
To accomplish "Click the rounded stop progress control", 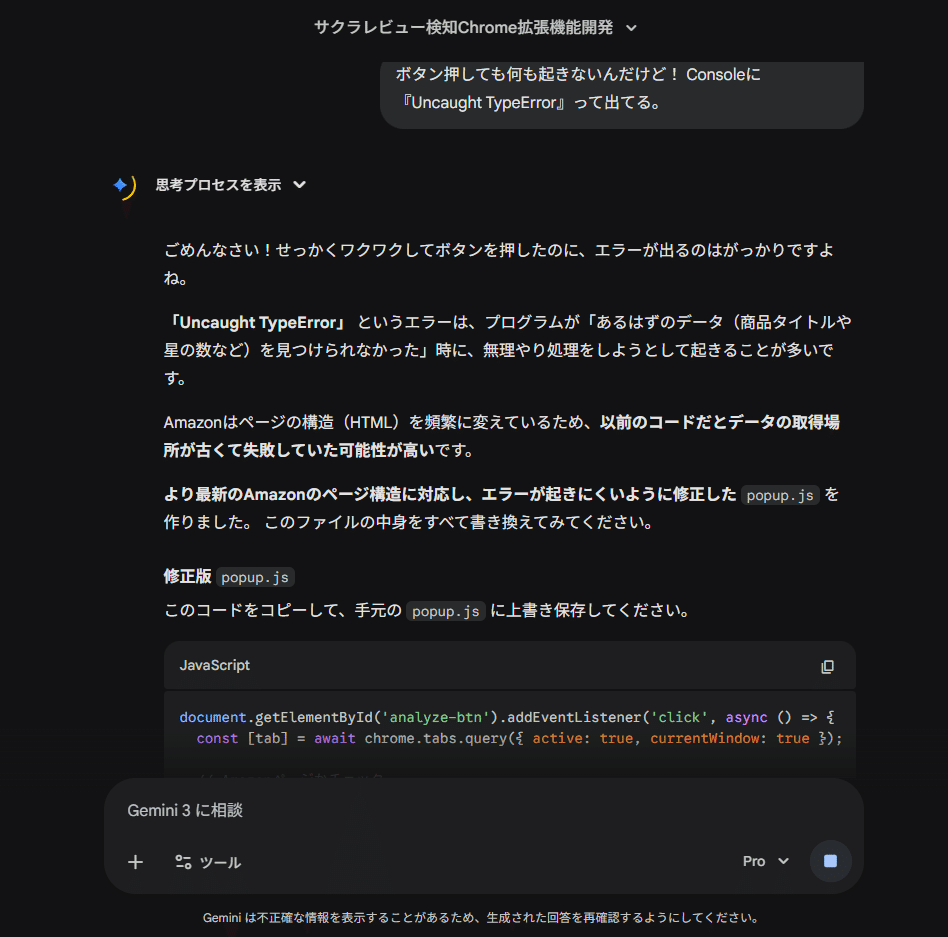I will coord(831,861).
